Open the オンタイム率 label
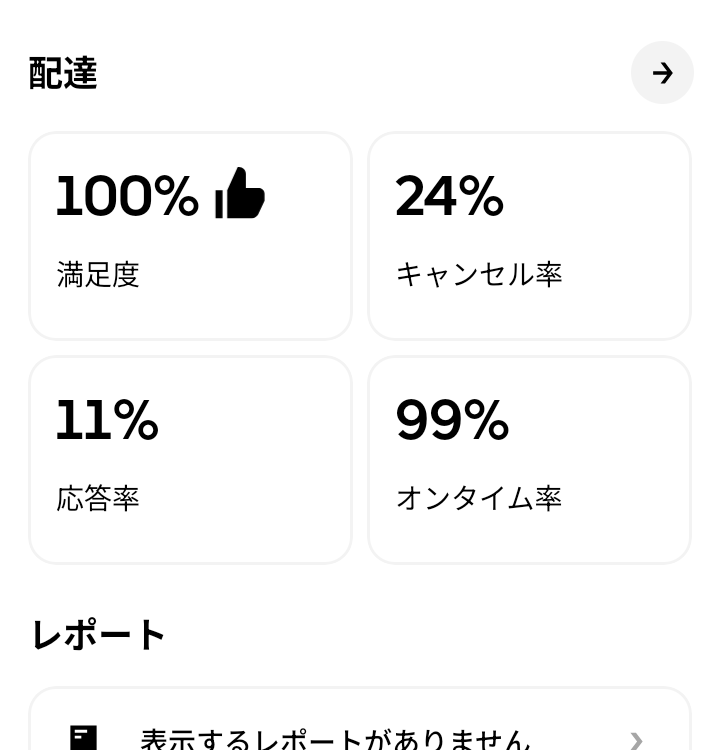The height and width of the screenshot is (750, 720). tap(479, 498)
